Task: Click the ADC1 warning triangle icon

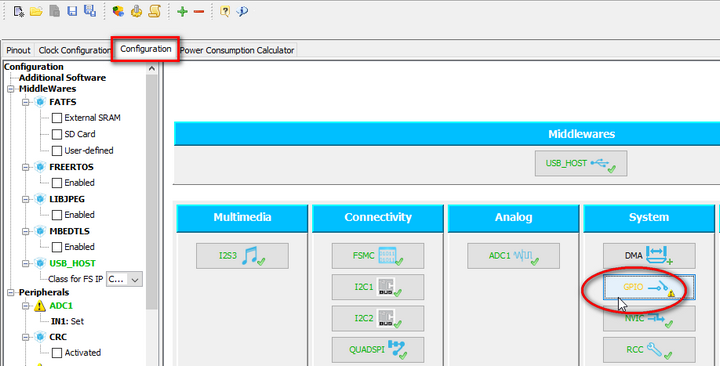Action: click(40, 305)
